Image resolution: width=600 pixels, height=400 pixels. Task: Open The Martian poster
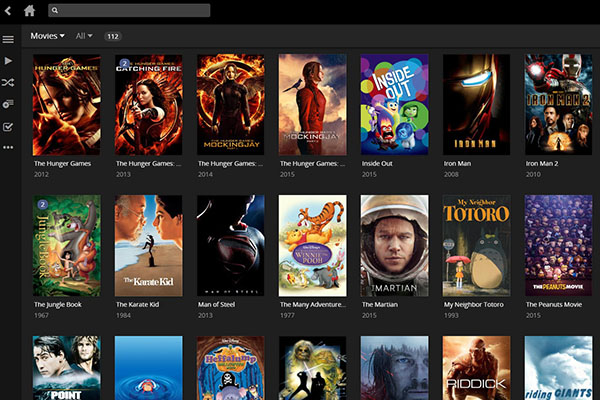395,246
